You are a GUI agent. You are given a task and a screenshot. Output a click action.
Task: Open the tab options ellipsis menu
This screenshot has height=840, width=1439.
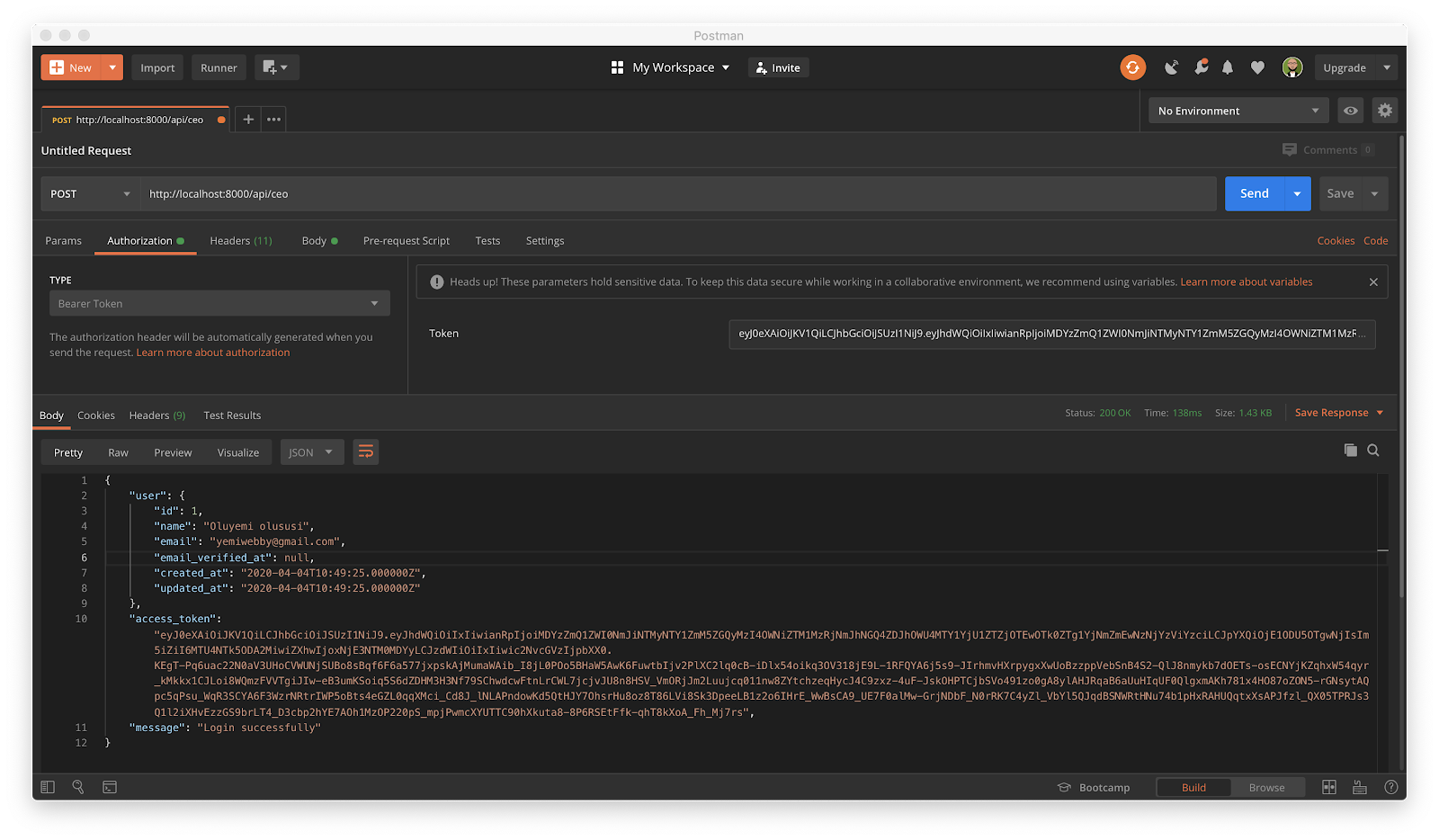[x=274, y=119]
